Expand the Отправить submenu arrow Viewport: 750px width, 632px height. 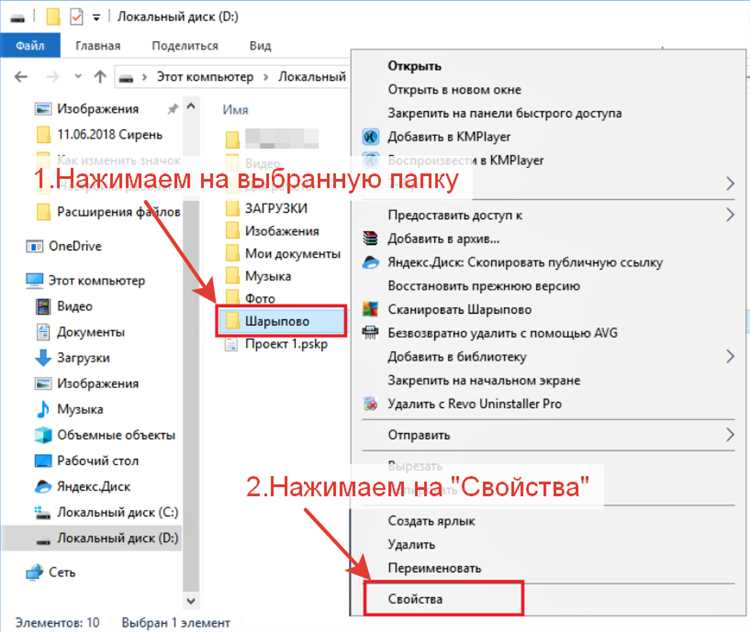coord(730,434)
